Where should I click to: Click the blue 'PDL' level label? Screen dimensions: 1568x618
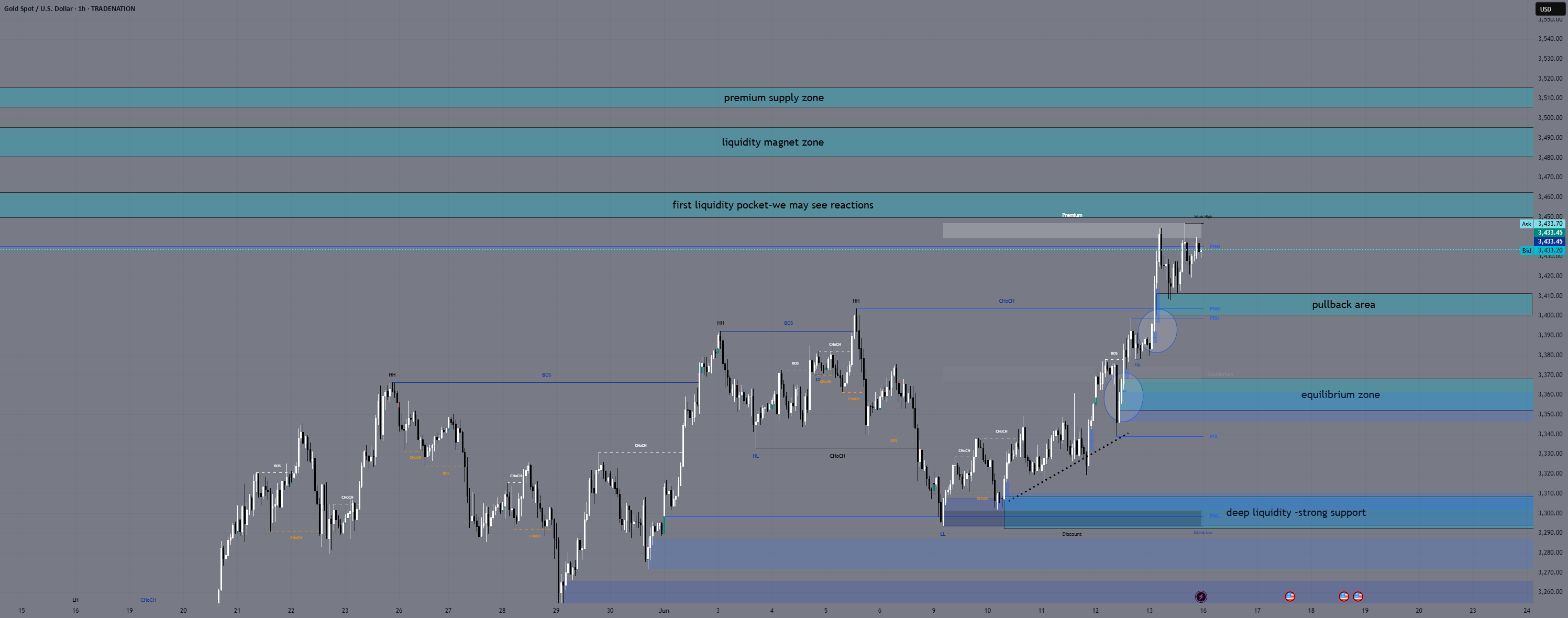(x=1214, y=437)
